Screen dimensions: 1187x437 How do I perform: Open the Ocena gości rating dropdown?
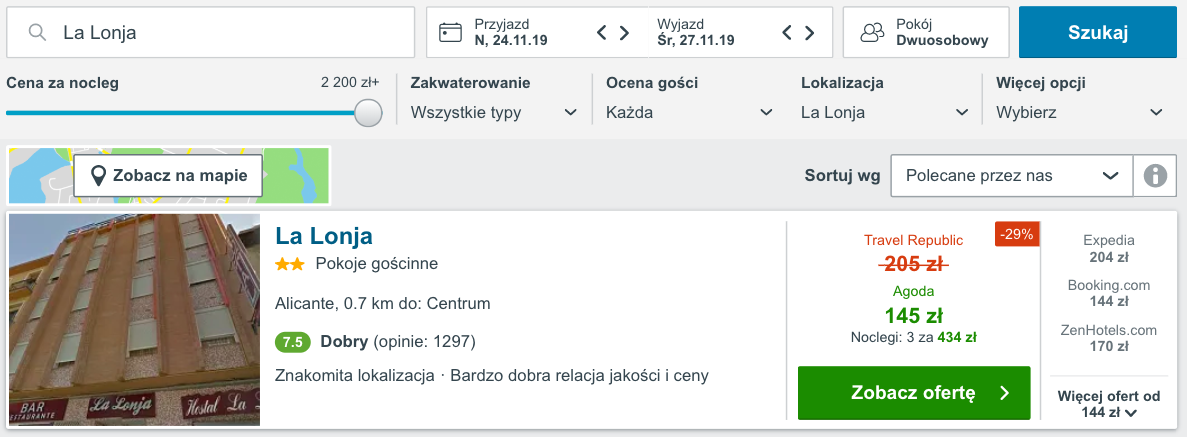(690, 113)
